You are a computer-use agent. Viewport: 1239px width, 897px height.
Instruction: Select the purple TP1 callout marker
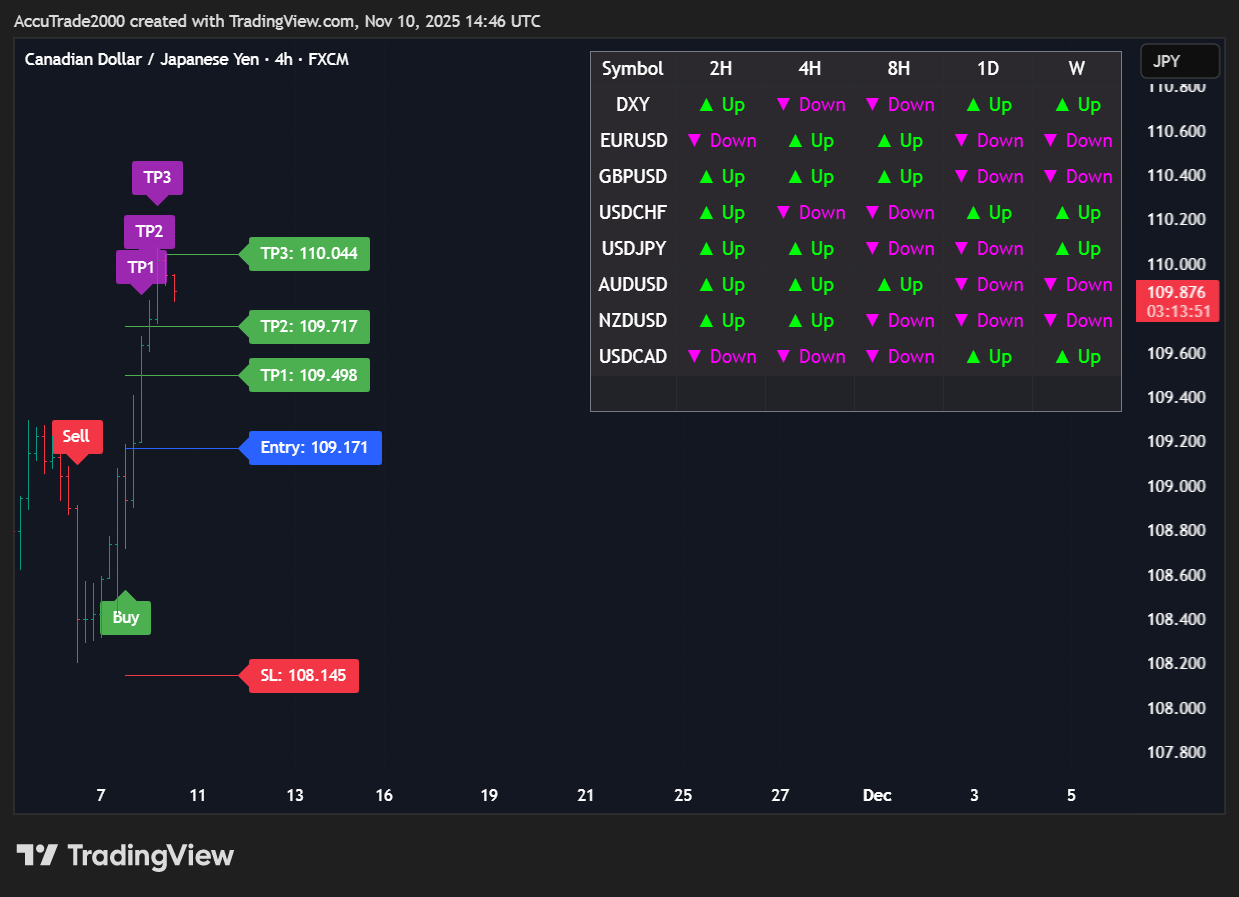(x=141, y=267)
